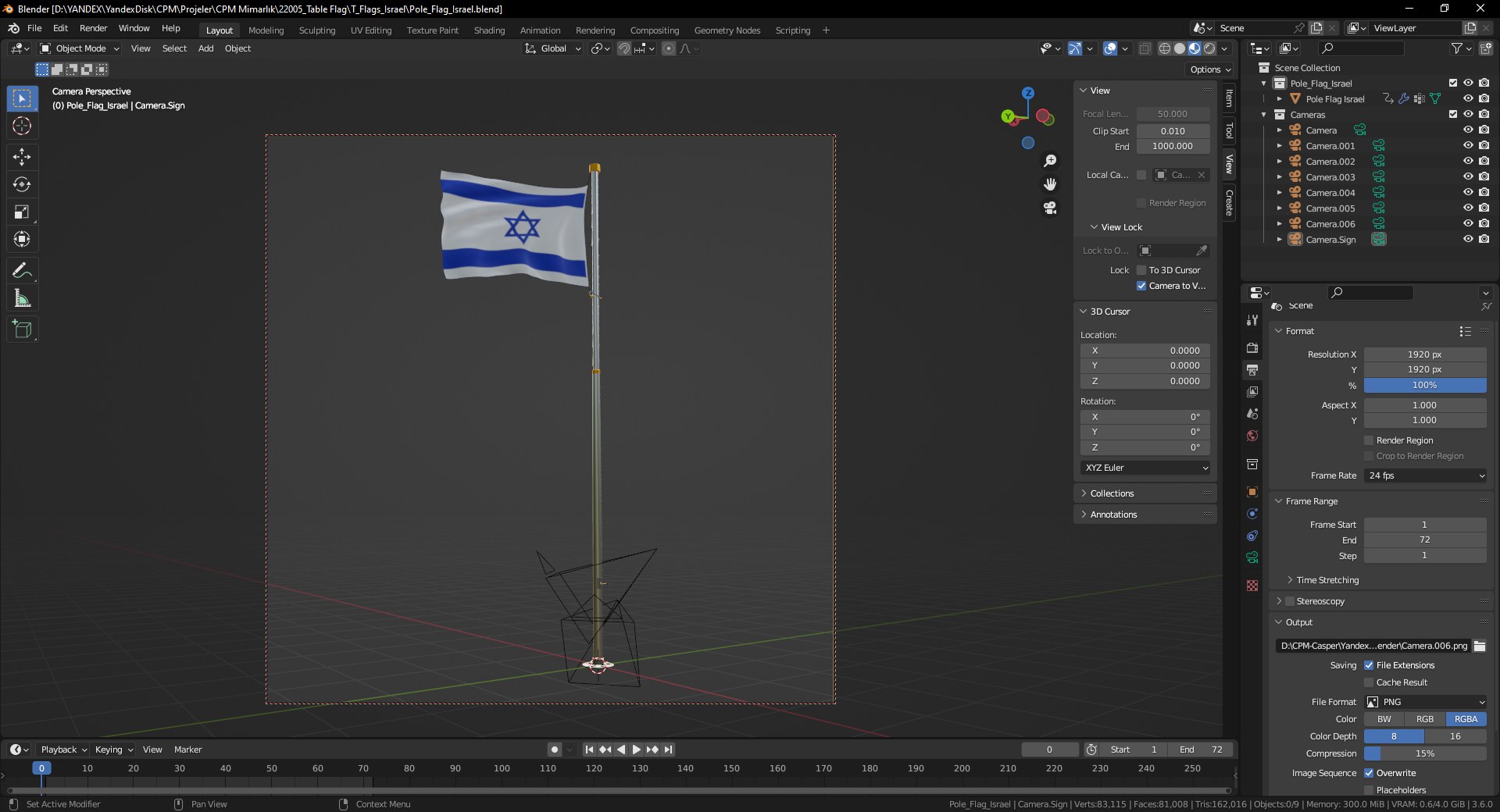
Task: Click the zoom magnifier viewport icon
Action: pos(1050,161)
